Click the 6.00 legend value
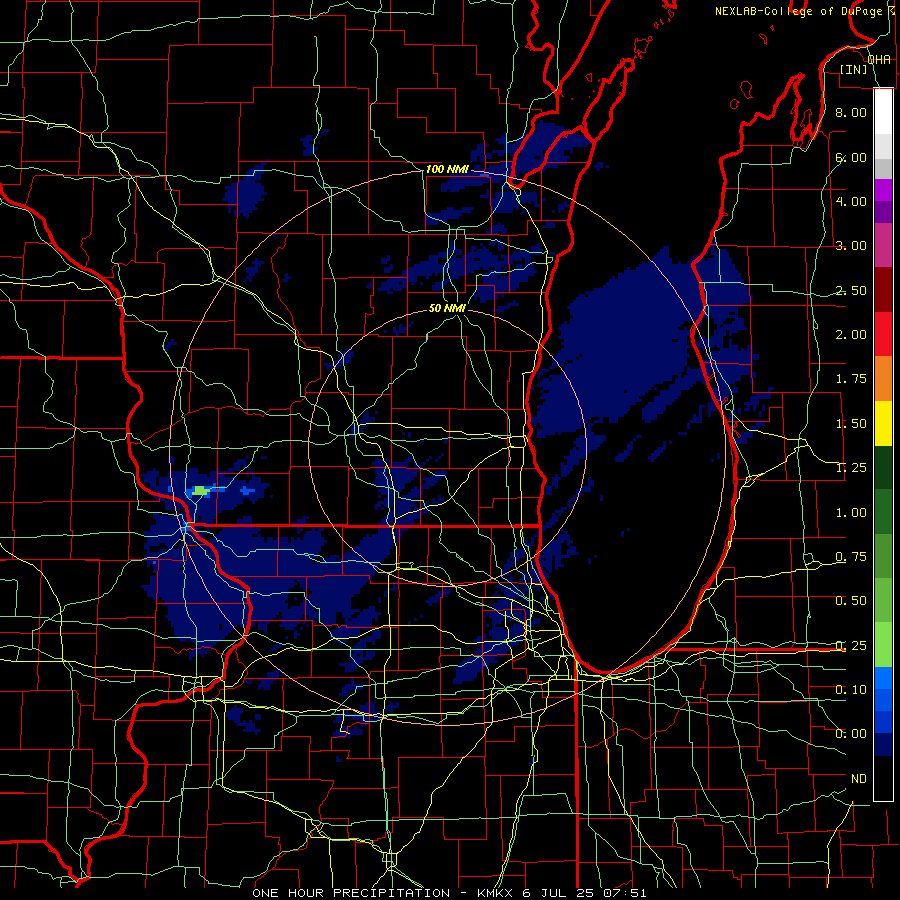This screenshot has height=900, width=900. 851,157
